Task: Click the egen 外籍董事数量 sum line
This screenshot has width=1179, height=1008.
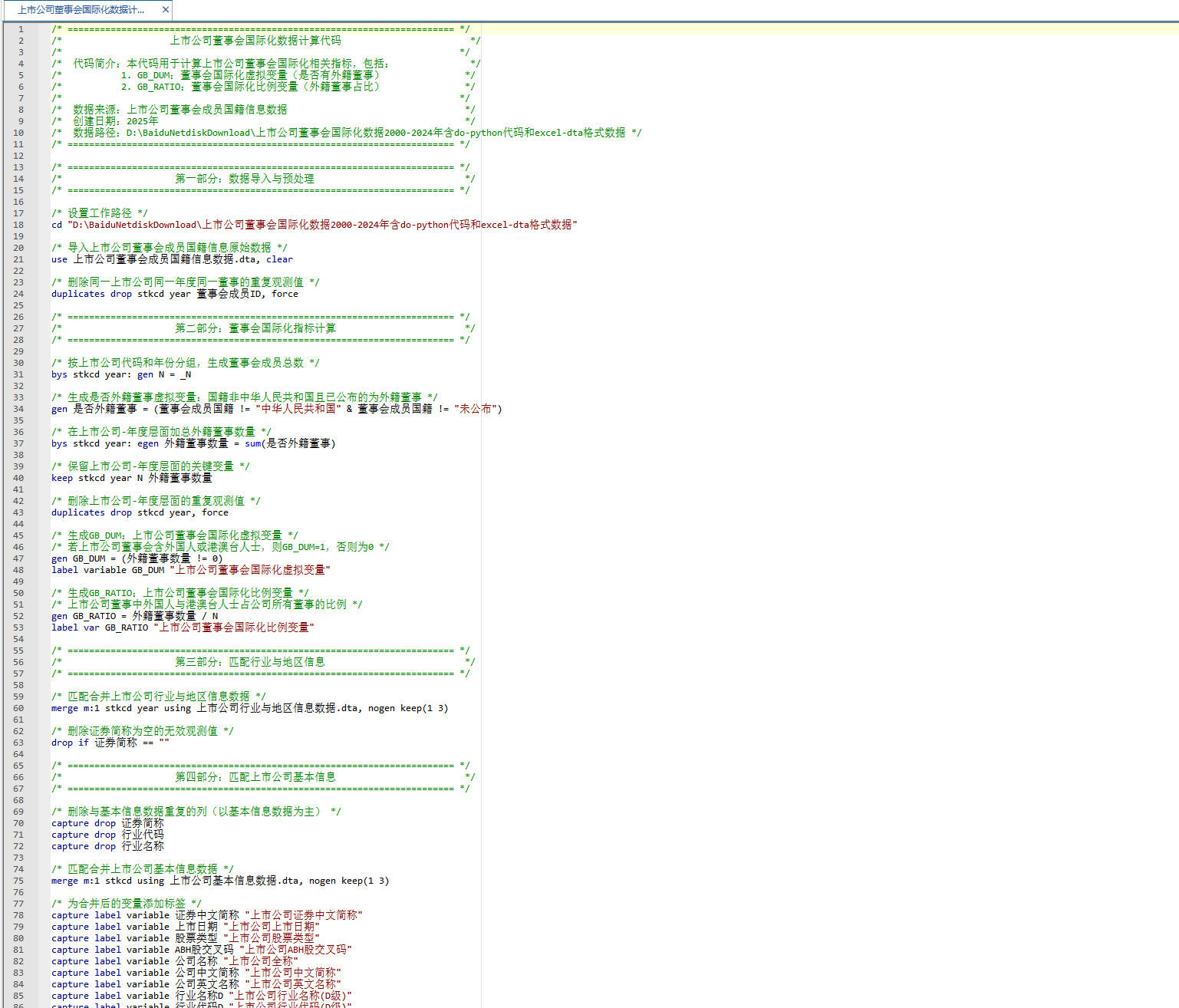Action: (193, 443)
